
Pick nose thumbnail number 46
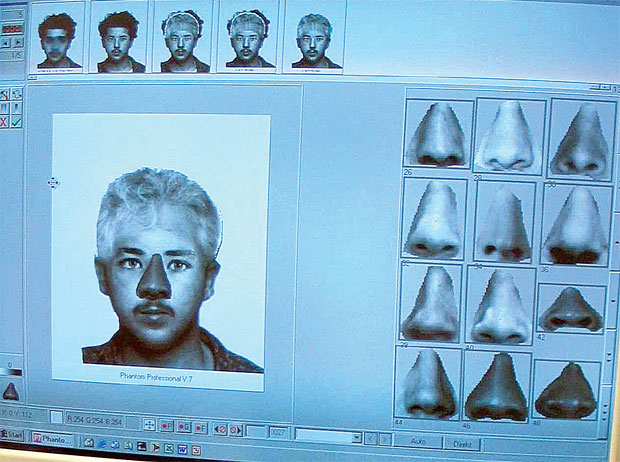pyautogui.click(x=496, y=386)
